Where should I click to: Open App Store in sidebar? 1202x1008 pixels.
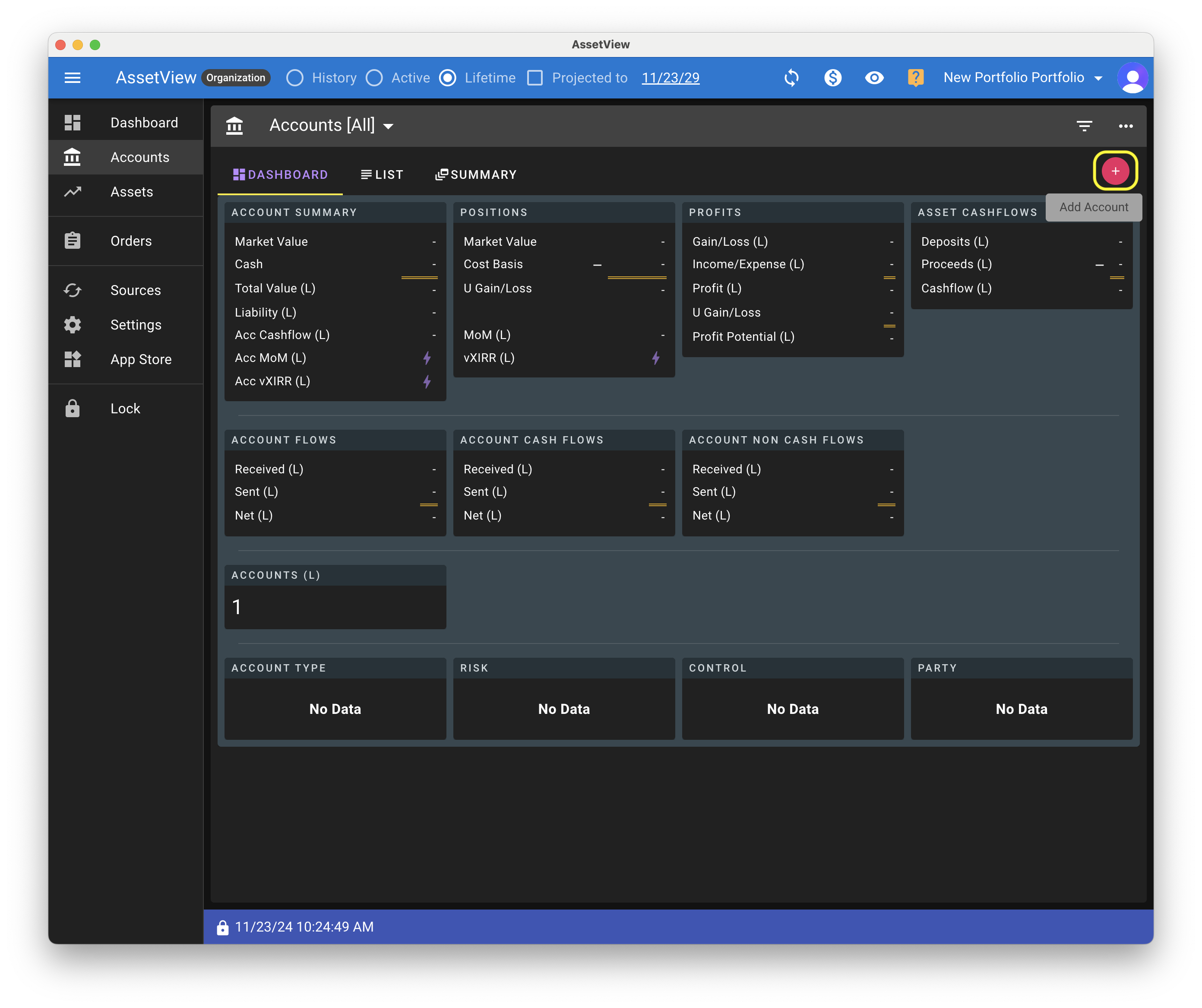tap(141, 359)
